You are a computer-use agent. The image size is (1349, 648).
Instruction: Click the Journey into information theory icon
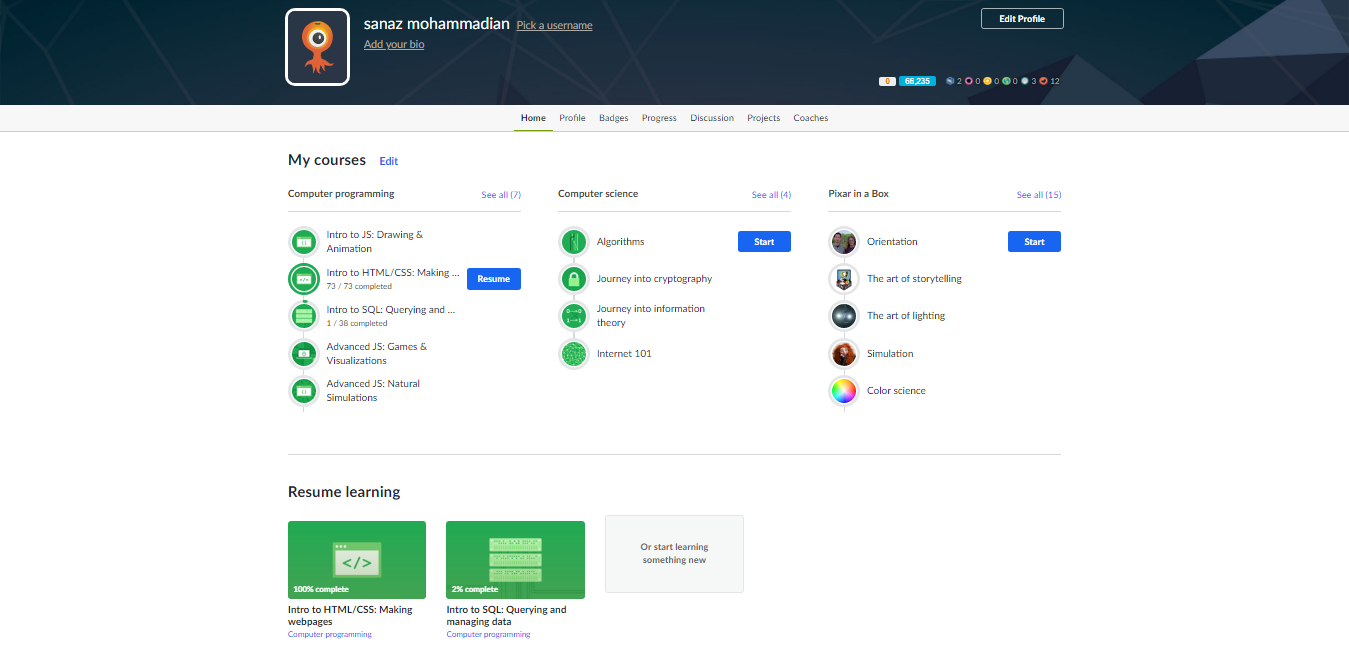tap(574, 316)
